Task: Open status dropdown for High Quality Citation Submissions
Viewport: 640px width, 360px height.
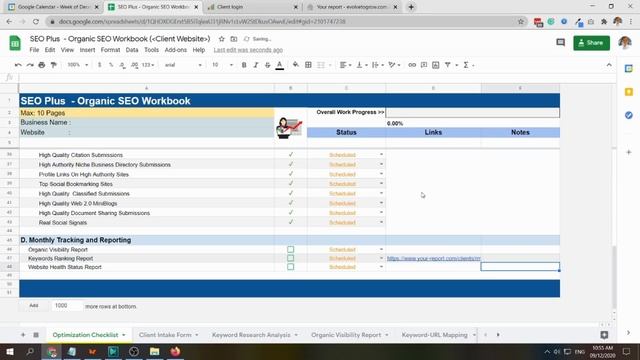Action: (x=381, y=155)
